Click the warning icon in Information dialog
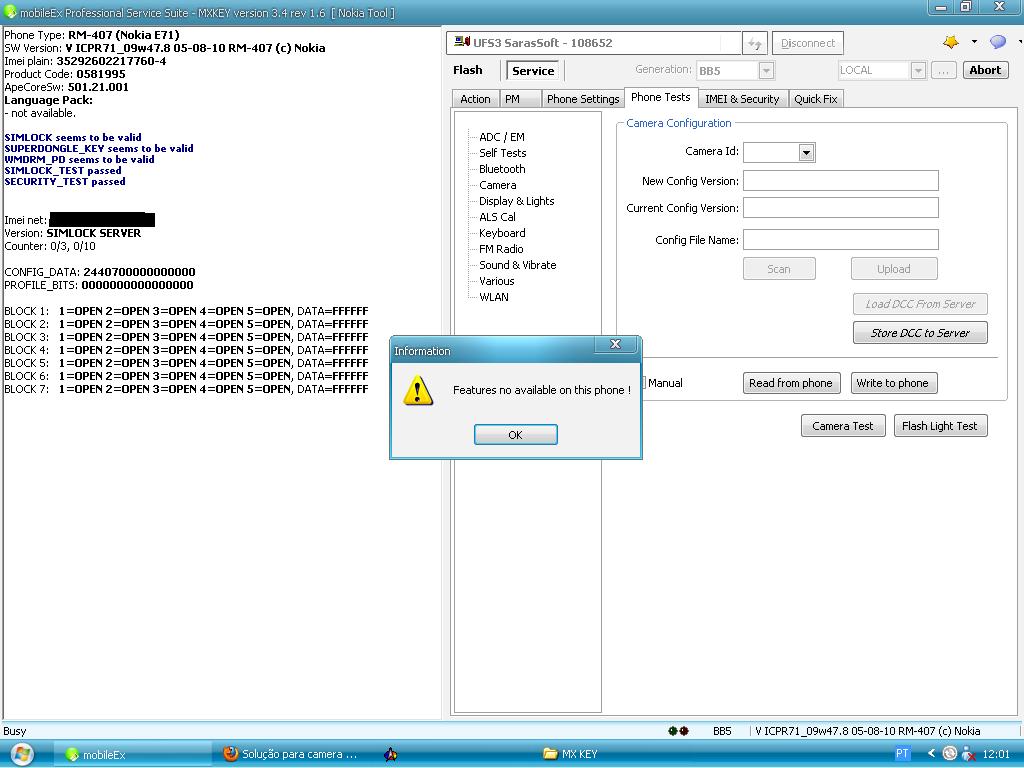Screen dimensions: 1024x768 (x=418, y=391)
